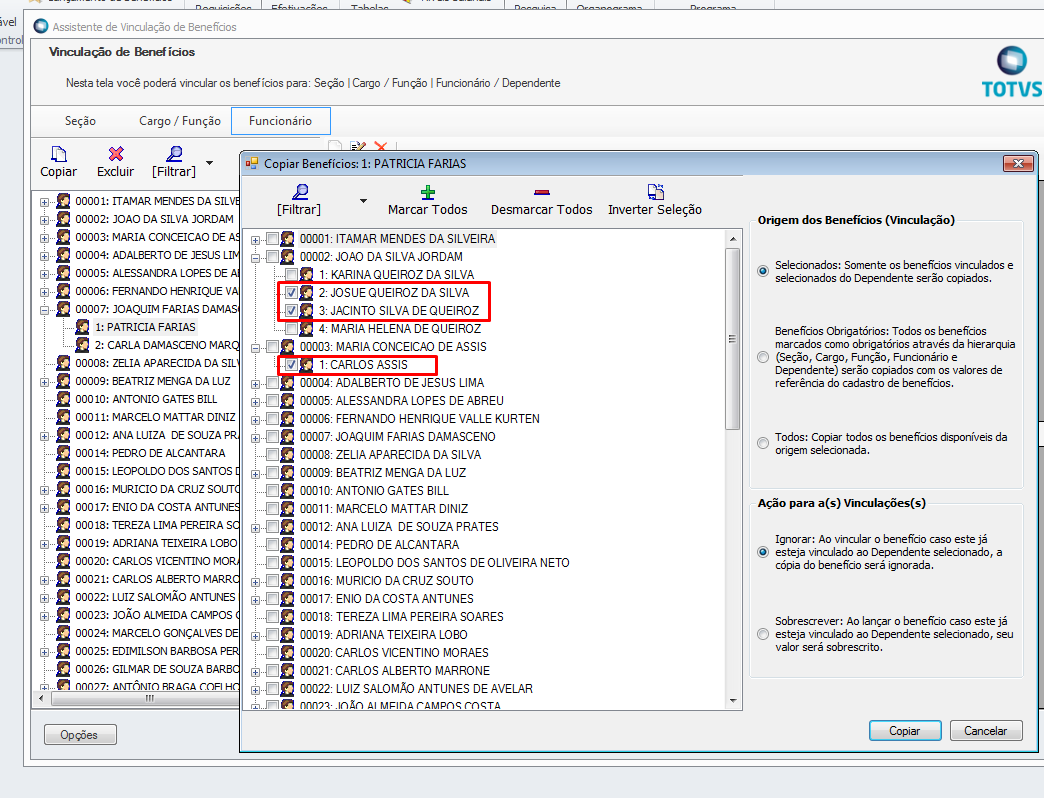Click dialog list vertical scrollbar thumb
1044x798 pixels.
(732, 339)
